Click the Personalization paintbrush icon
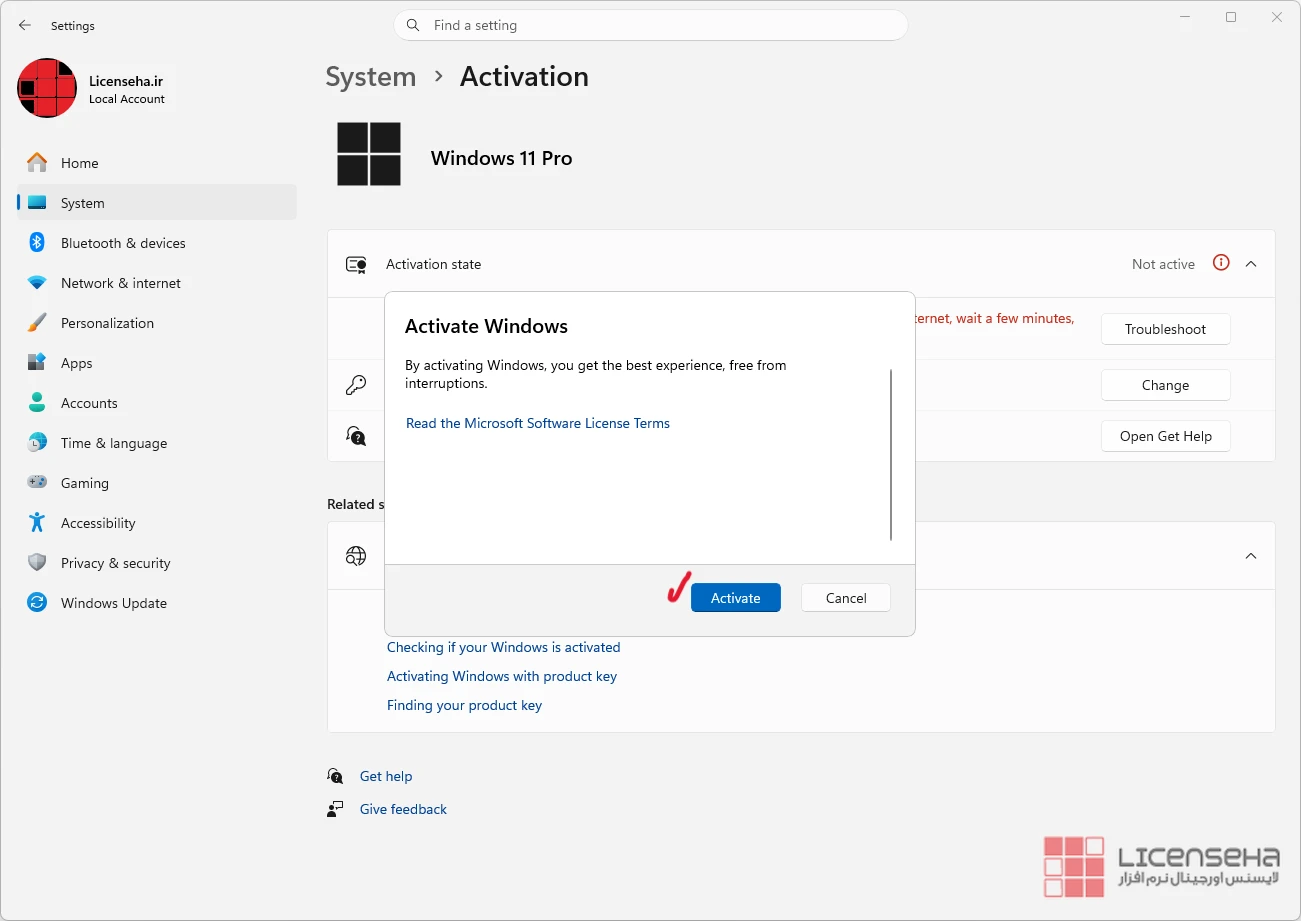This screenshot has height=921, width=1301. (x=37, y=323)
